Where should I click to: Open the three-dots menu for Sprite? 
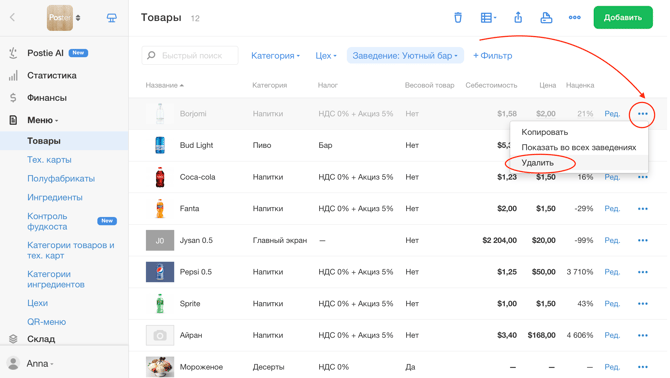[x=643, y=303]
